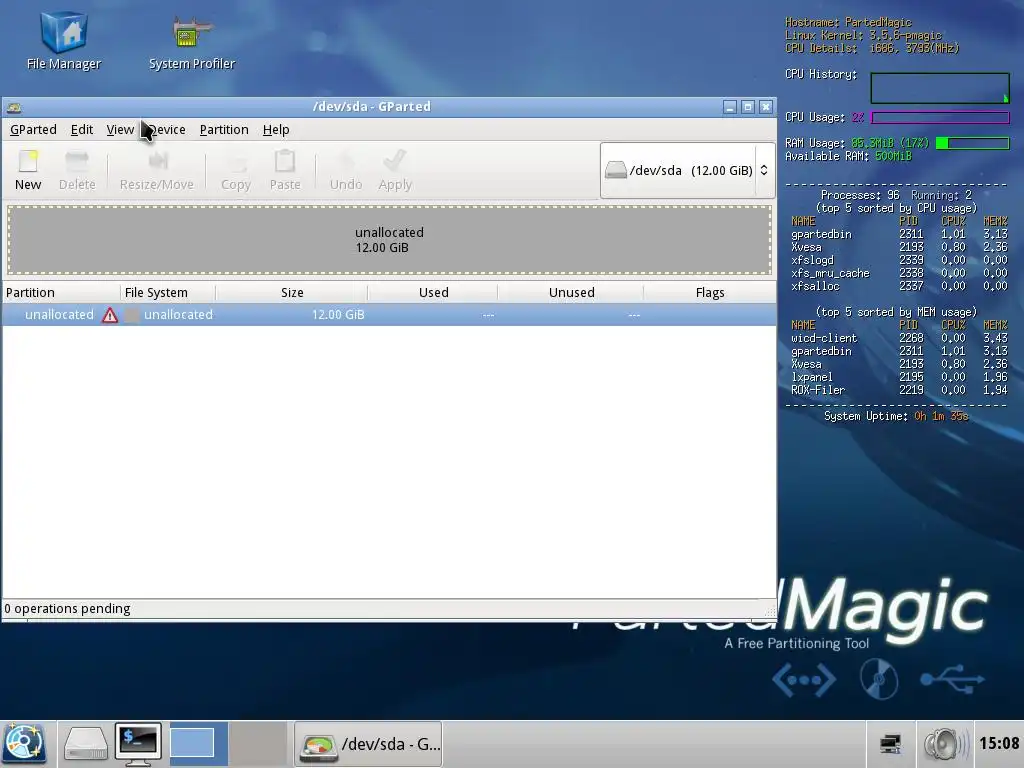1024x768 pixels.
Task: Click the /dev/sda GParted taskbar button
Action: [x=368, y=744]
